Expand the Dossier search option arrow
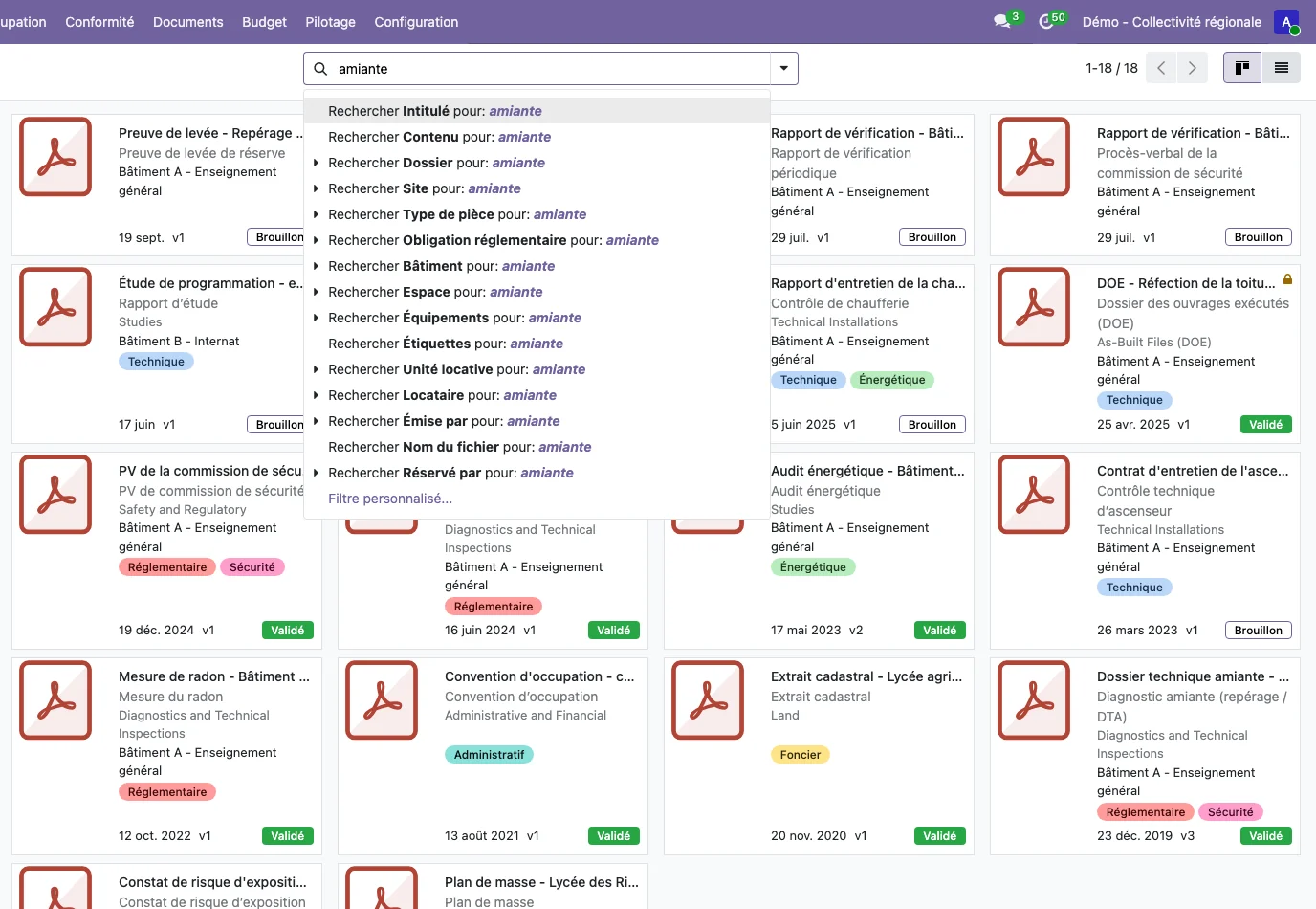 pos(316,163)
